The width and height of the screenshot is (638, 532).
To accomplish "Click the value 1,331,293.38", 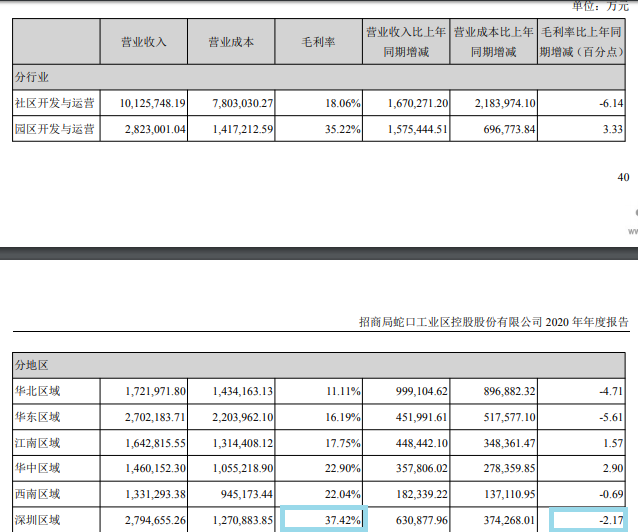I will point(155,495).
